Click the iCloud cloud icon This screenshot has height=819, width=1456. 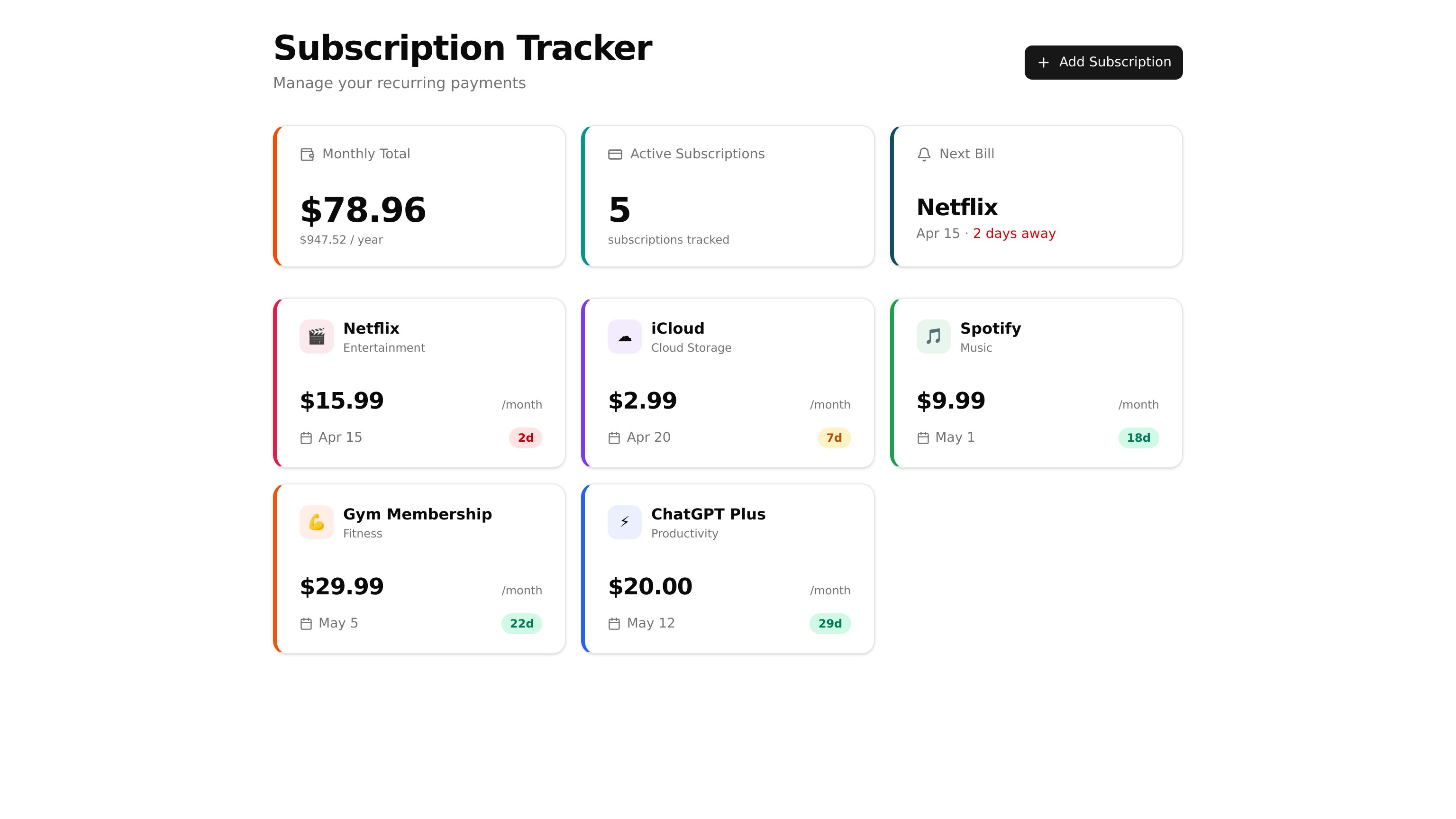pos(624,337)
